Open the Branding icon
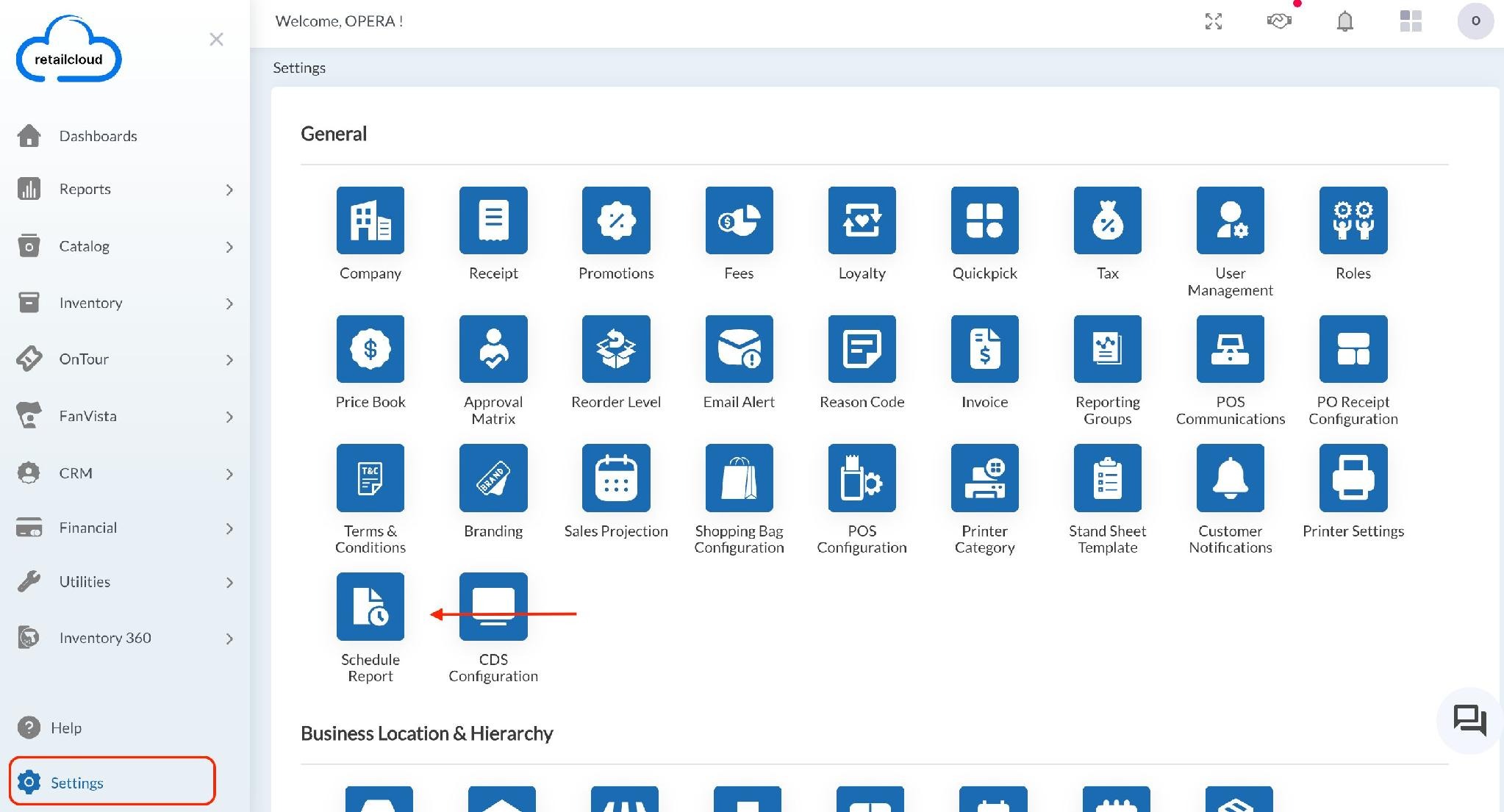The height and width of the screenshot is (812, 1504). pos(493,478)
